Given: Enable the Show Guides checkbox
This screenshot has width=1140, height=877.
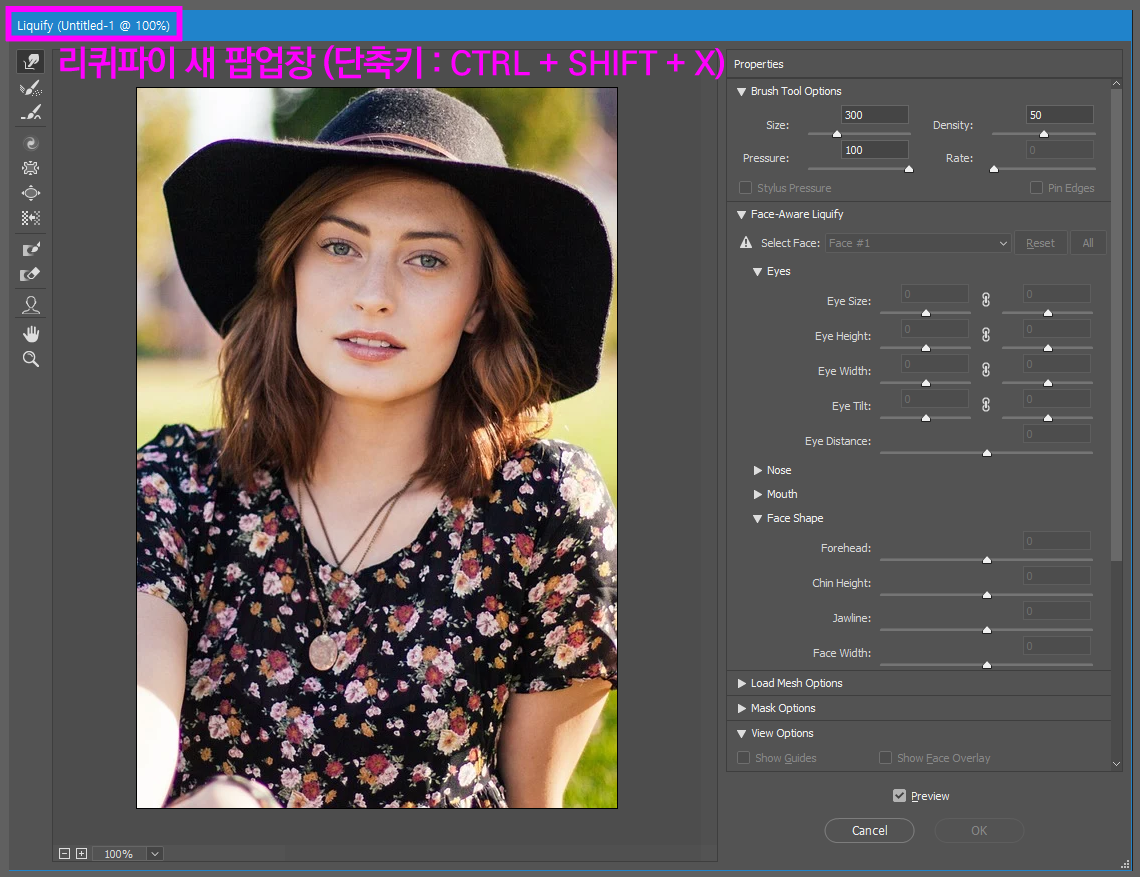Looking at the screenshot, I should (743, 758).
